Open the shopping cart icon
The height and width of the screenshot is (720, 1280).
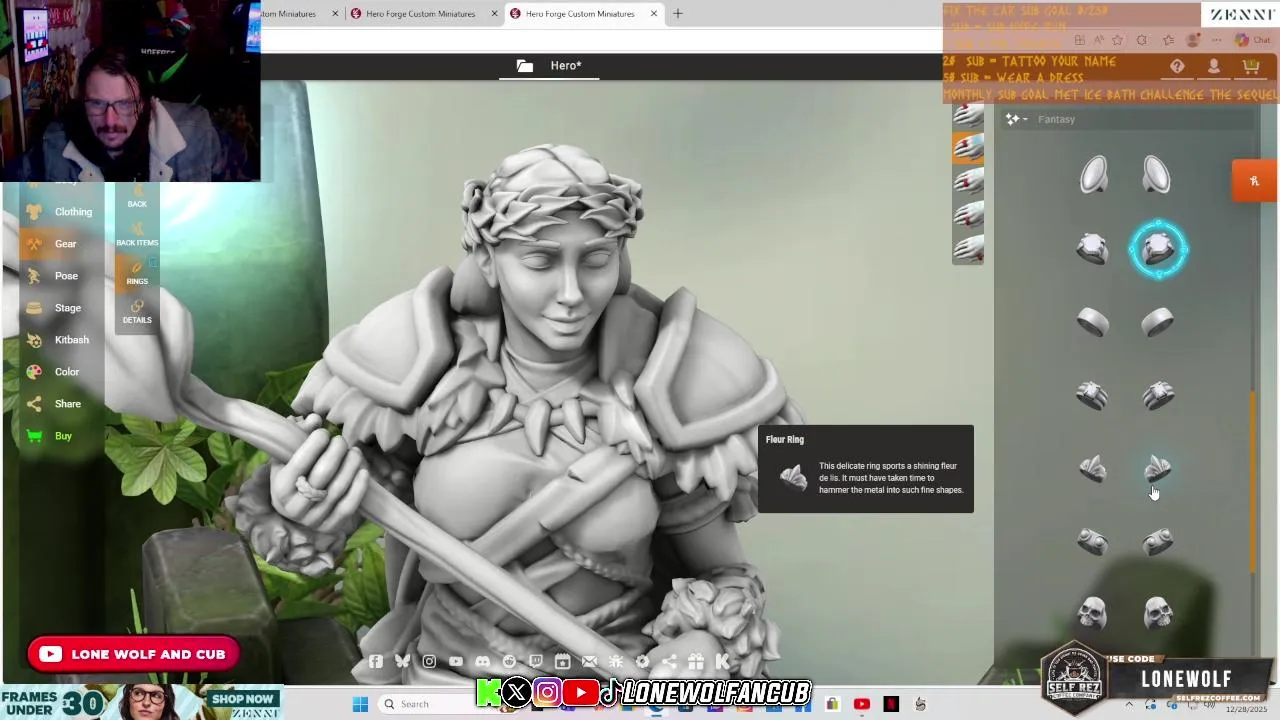[x=1250, y=66]
